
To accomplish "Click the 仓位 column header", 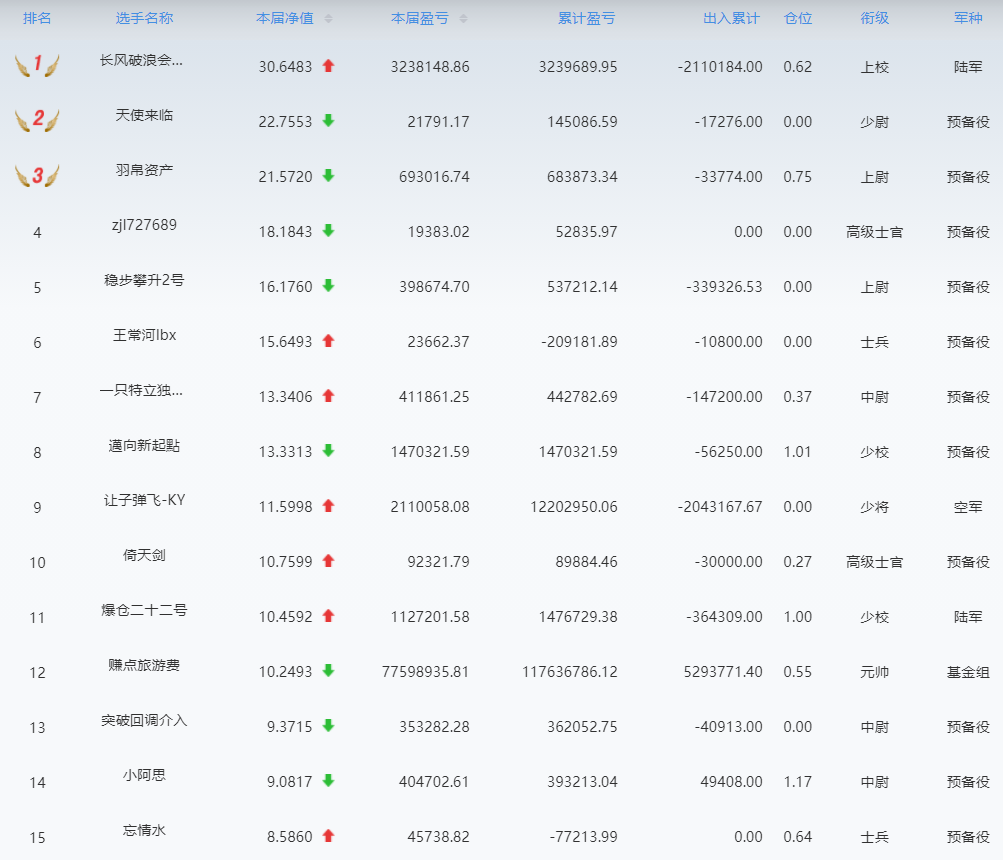I will (798, 18).
